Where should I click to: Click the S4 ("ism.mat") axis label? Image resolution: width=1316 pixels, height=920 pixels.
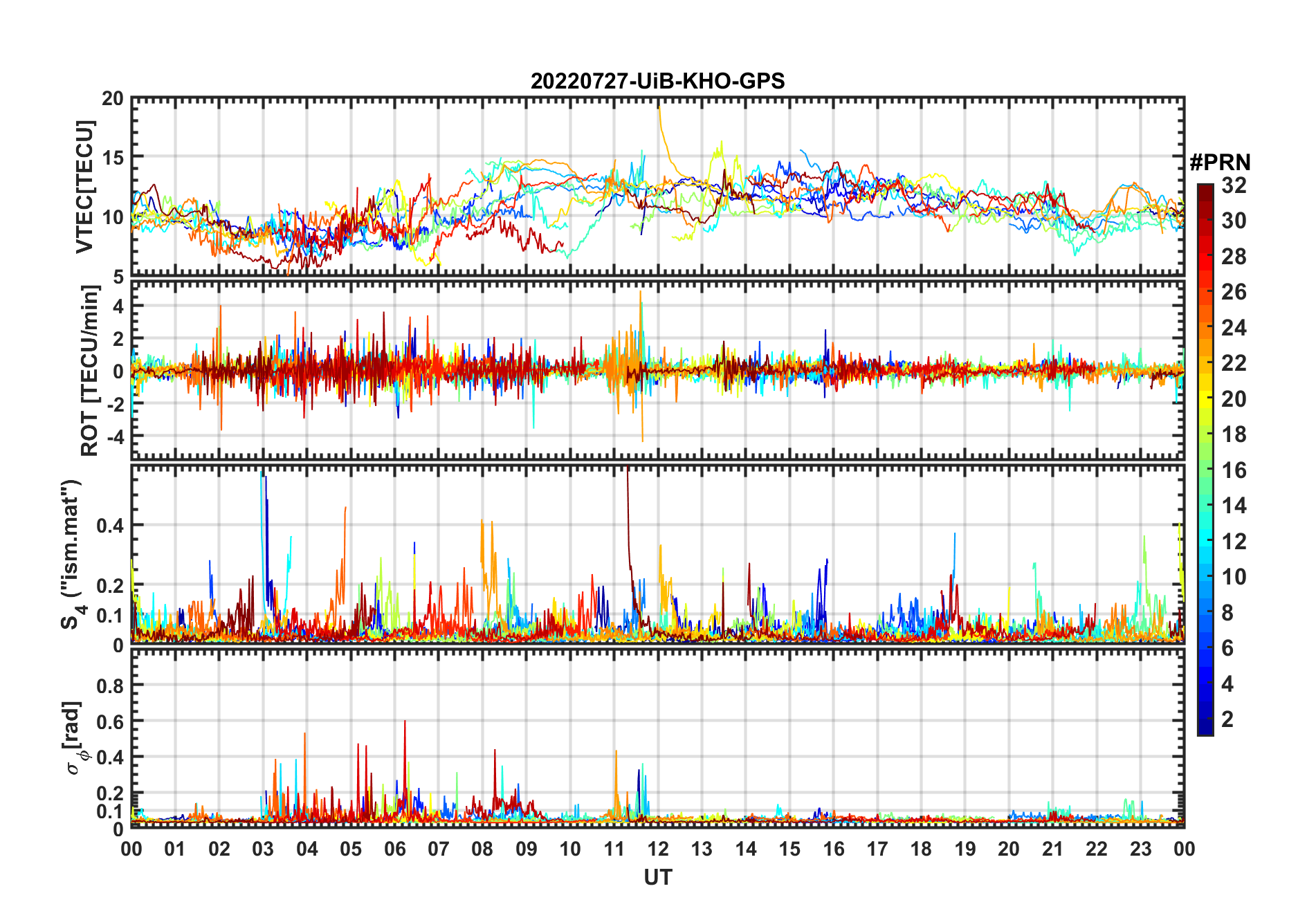(x=71, y=554)
